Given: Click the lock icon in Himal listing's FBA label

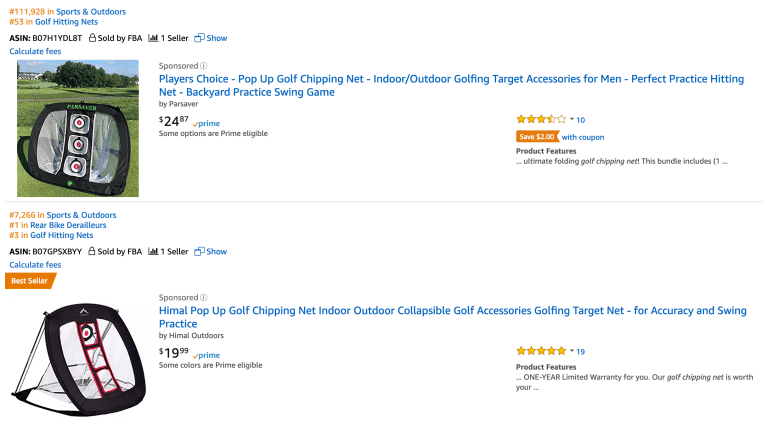Looking at the screenshot, I should pos(92,251).
